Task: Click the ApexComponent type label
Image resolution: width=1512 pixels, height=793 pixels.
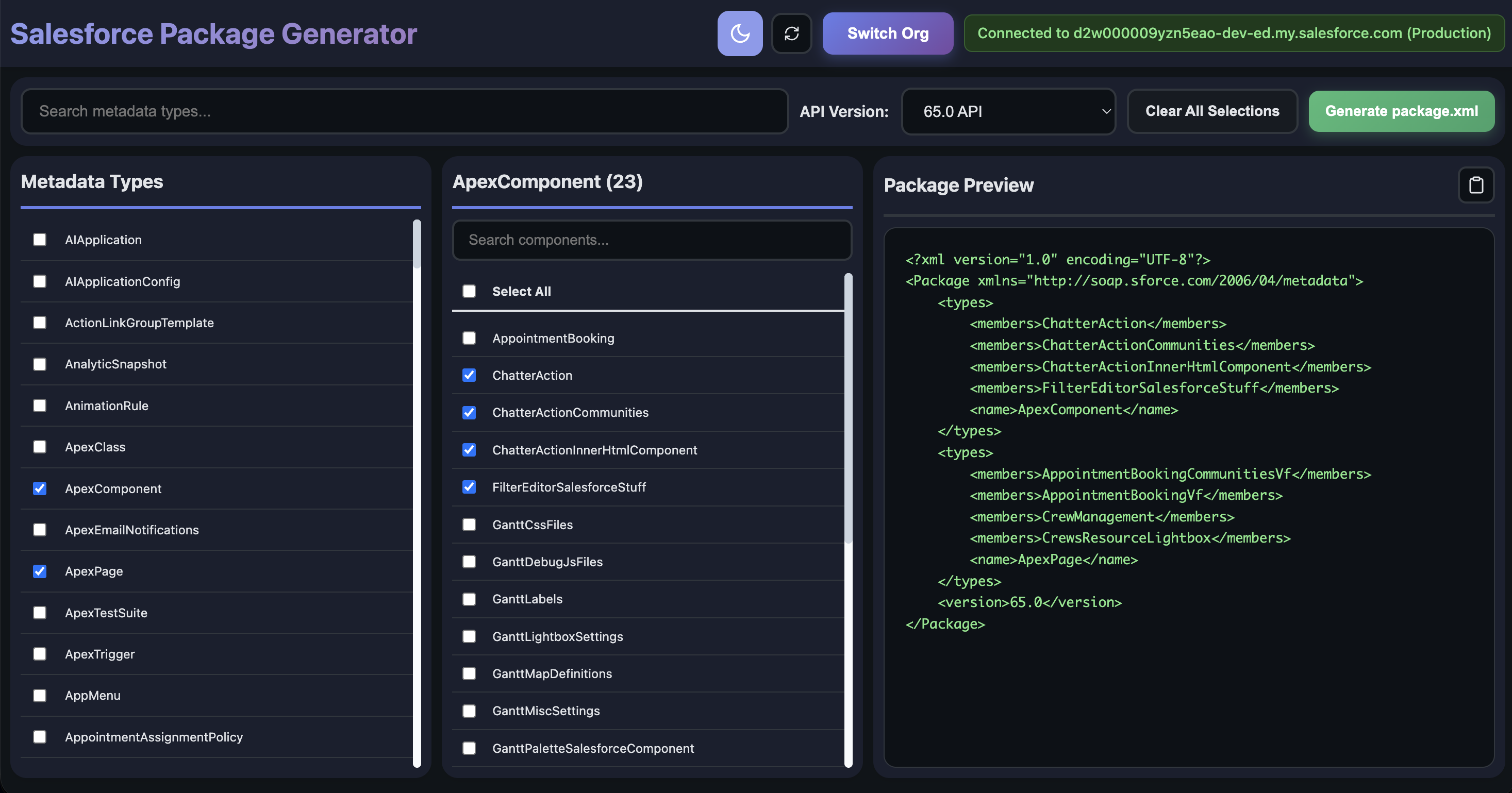Action: coord(113,488)
